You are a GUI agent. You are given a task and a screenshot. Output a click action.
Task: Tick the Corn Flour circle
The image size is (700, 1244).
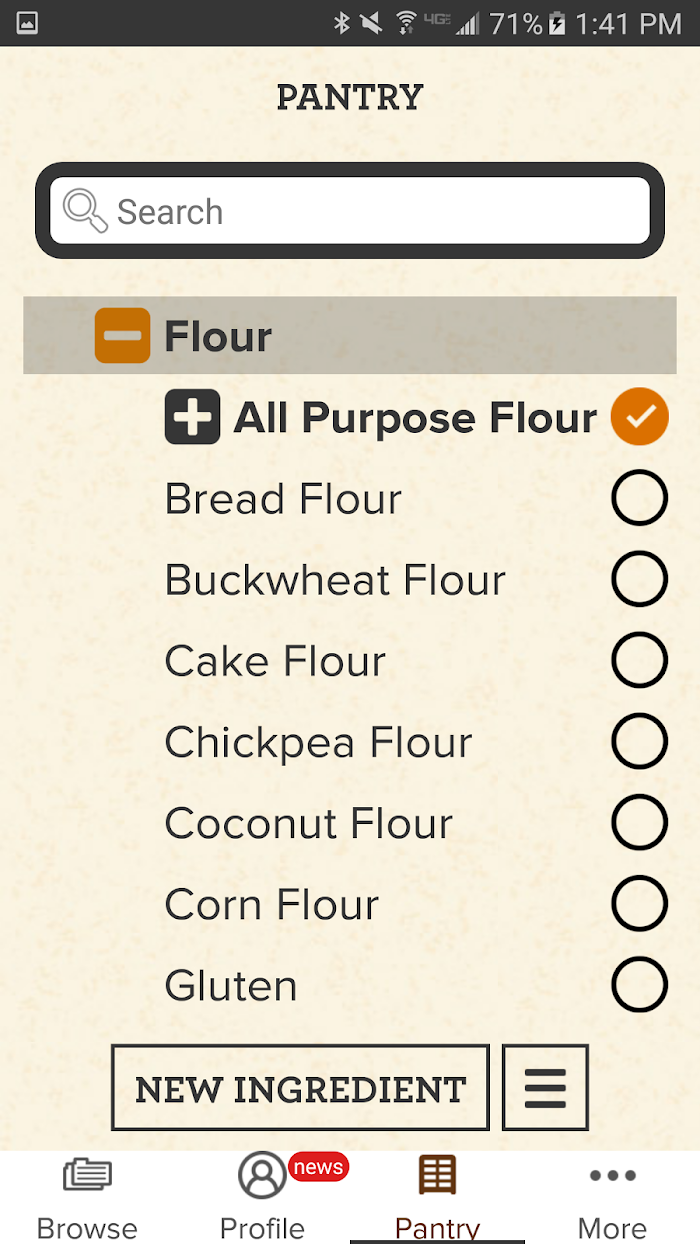639,903
